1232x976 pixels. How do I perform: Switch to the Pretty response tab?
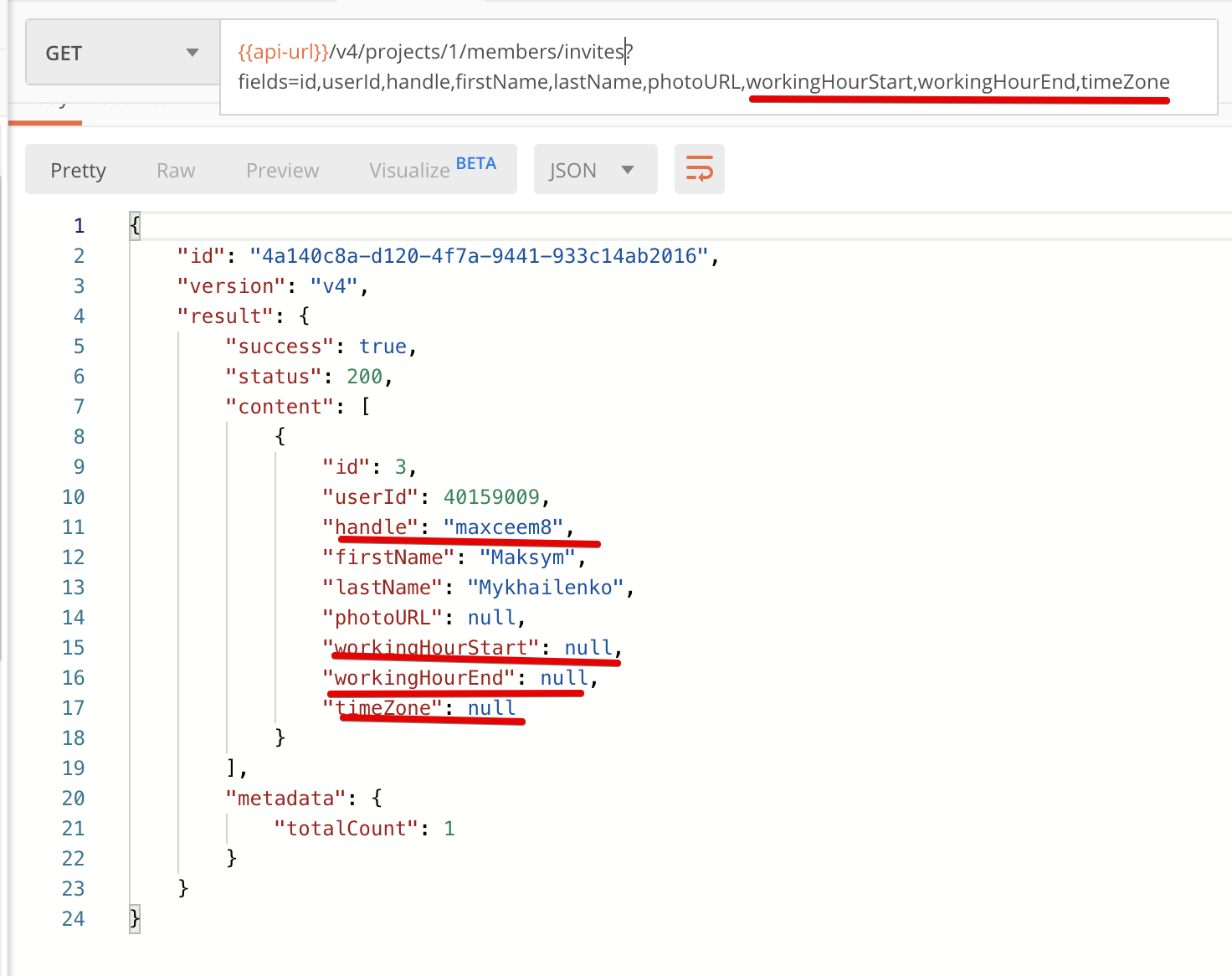(78, 171)
